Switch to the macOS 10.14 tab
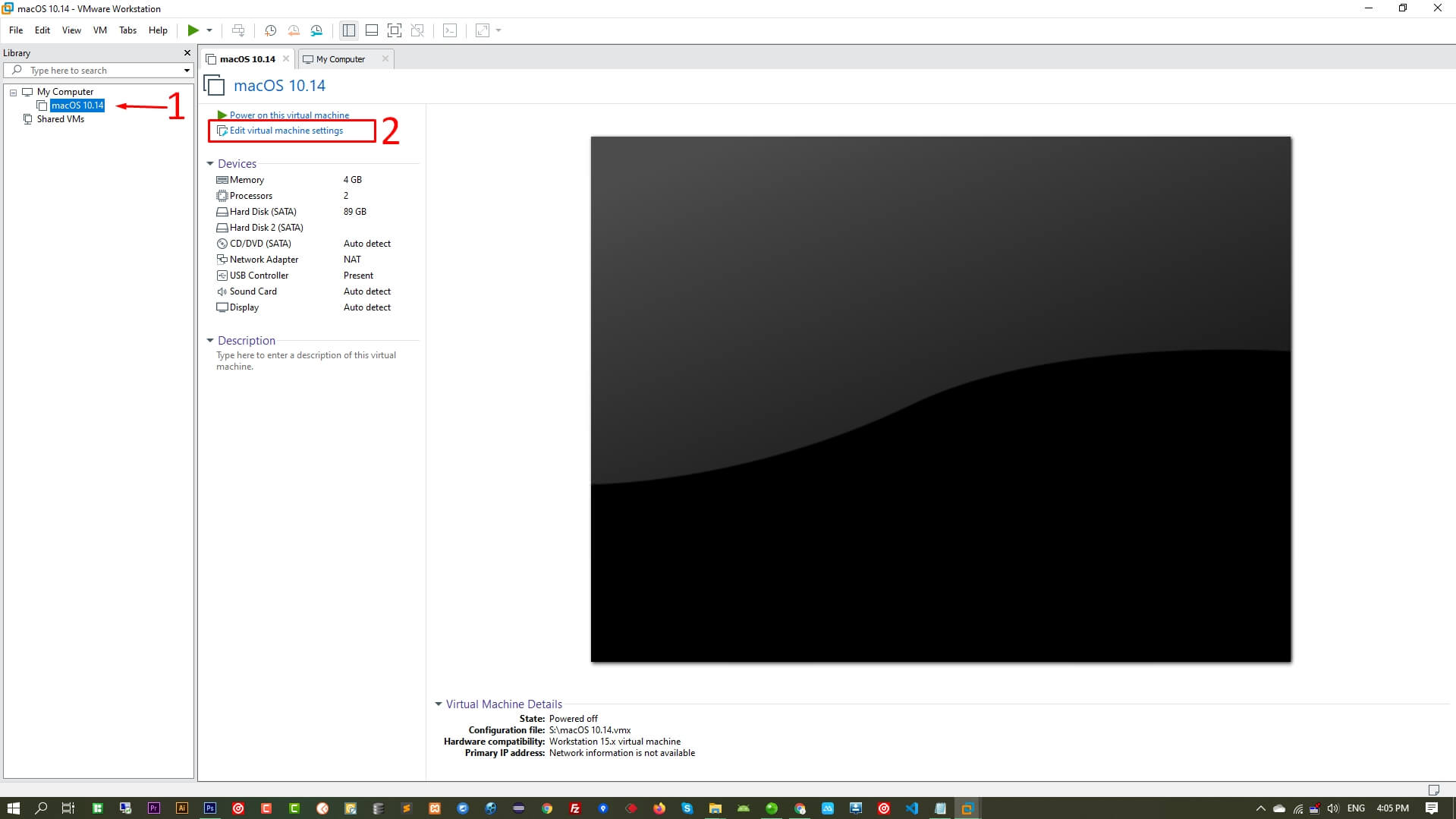Screen dimensions: 1456x819 click(247, 59)
